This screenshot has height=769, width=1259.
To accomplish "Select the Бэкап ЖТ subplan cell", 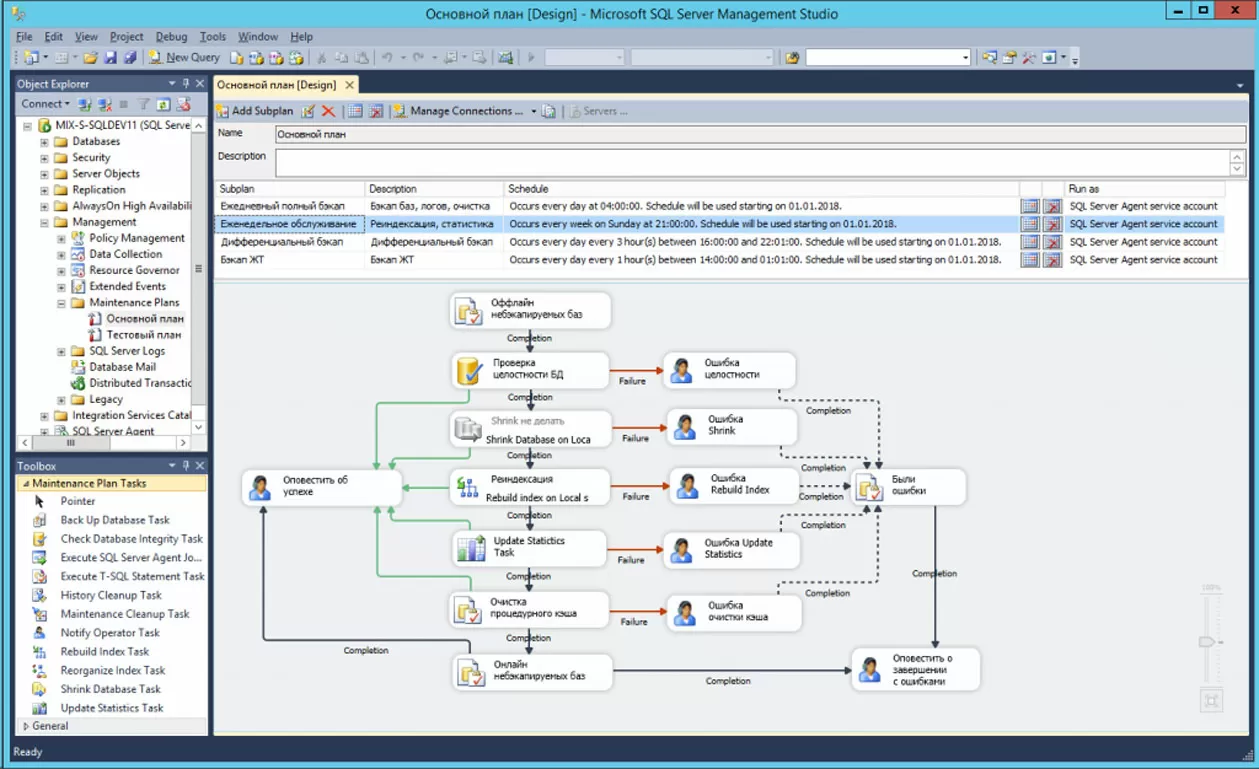I will click(x=288, y=260).
